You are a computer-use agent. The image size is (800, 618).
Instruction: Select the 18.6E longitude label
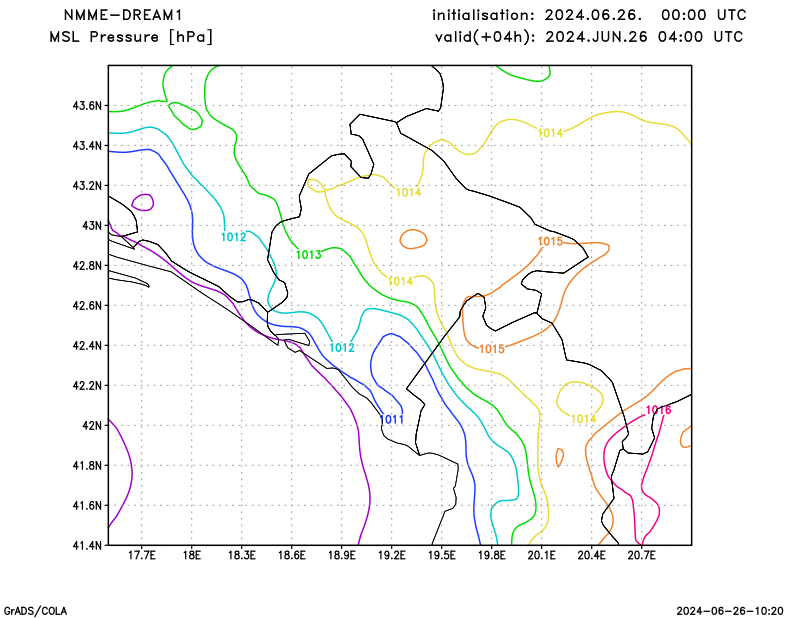[291, 555]
